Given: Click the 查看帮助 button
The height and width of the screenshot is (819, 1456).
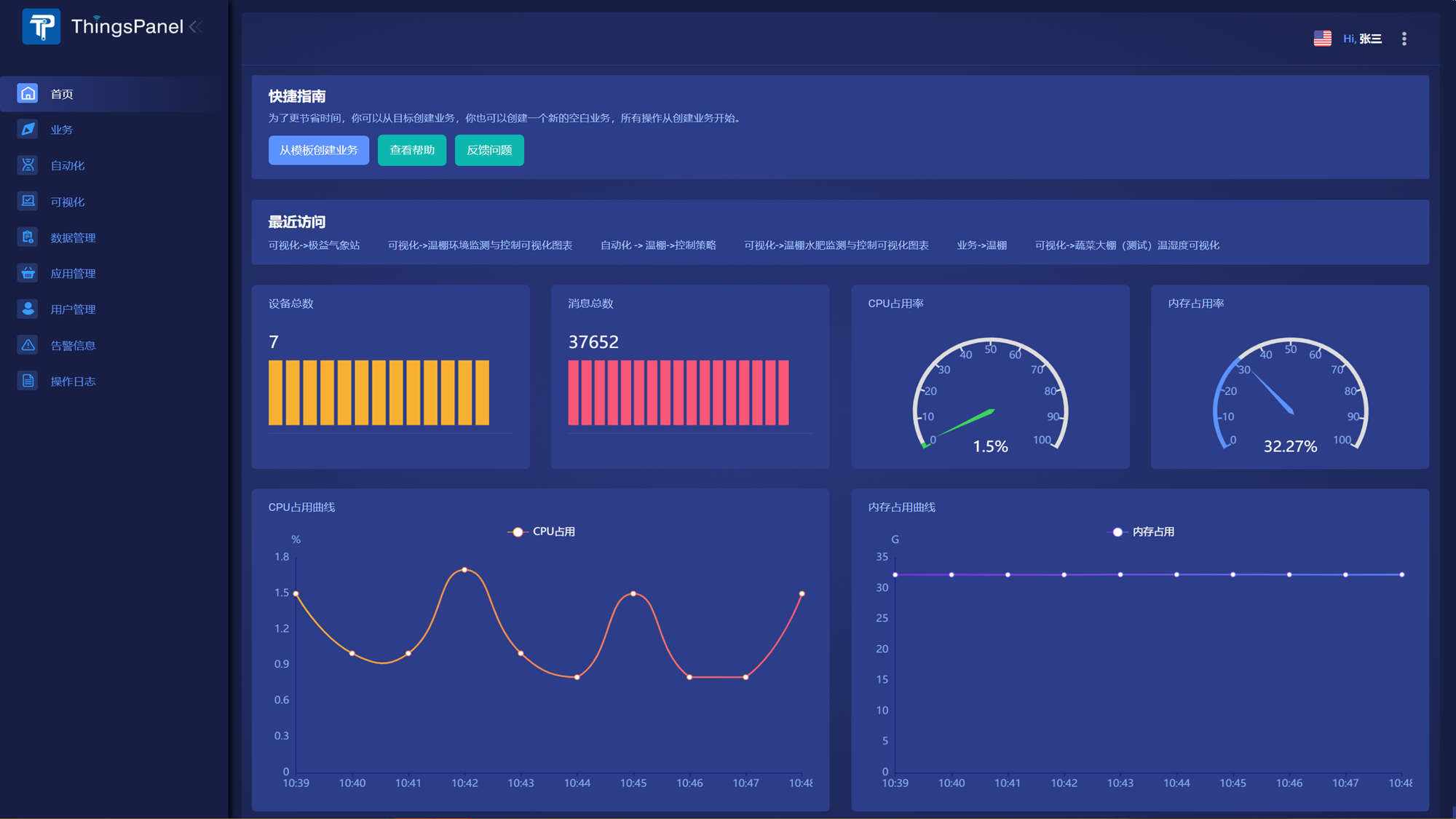Looking at the screenshot, I should (x=411, y=150).
